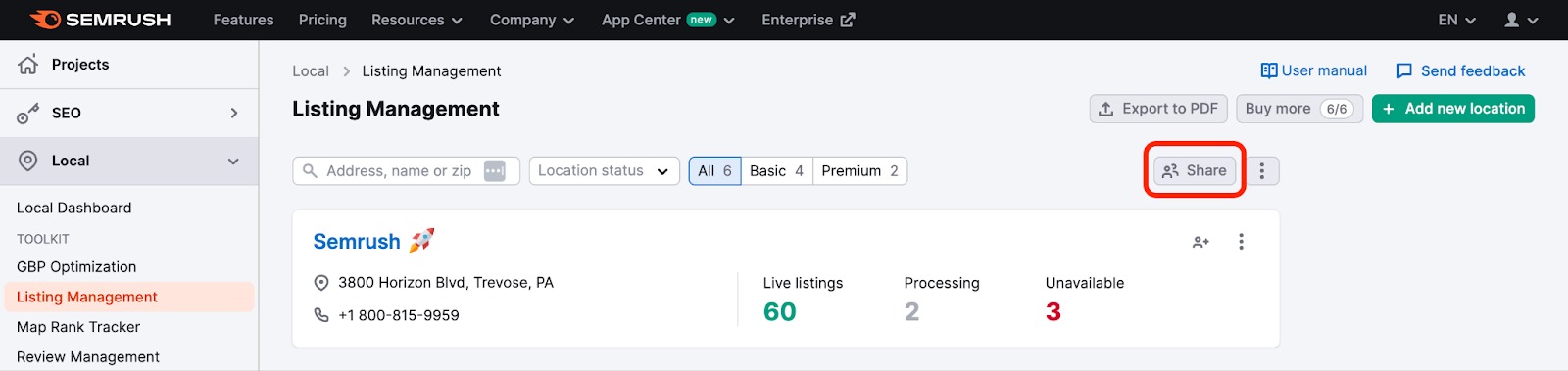Image resolution: width=1568 pixels, height=371 pixels.
Task: Click the Add new location button
Action: [x=1453, y=109]
